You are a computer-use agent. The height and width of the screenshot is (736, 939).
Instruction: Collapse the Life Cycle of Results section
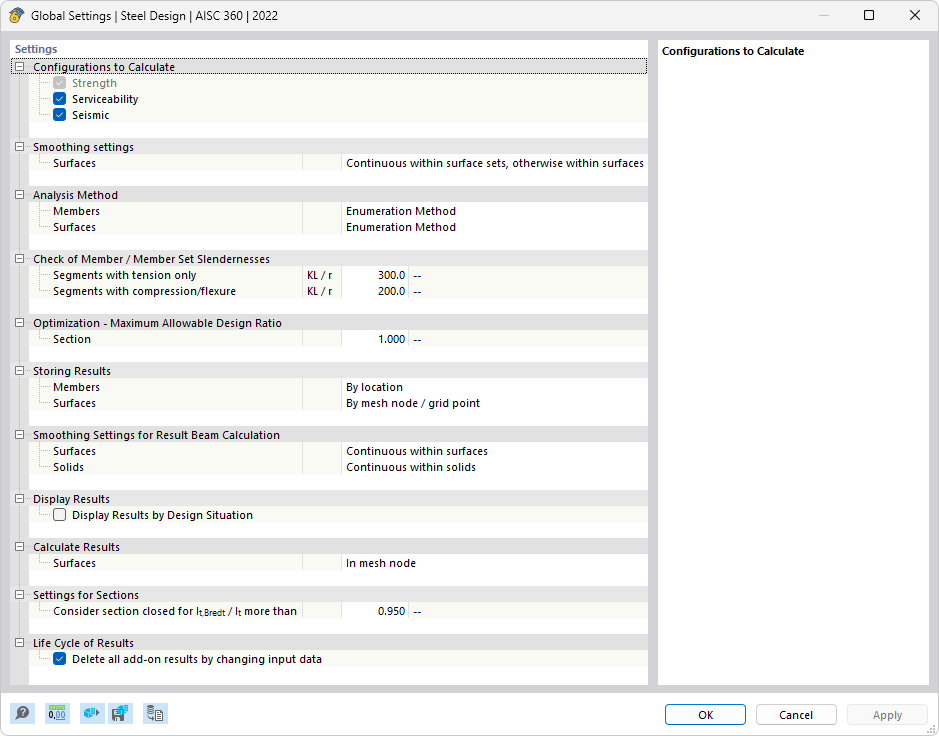point(18,643)
